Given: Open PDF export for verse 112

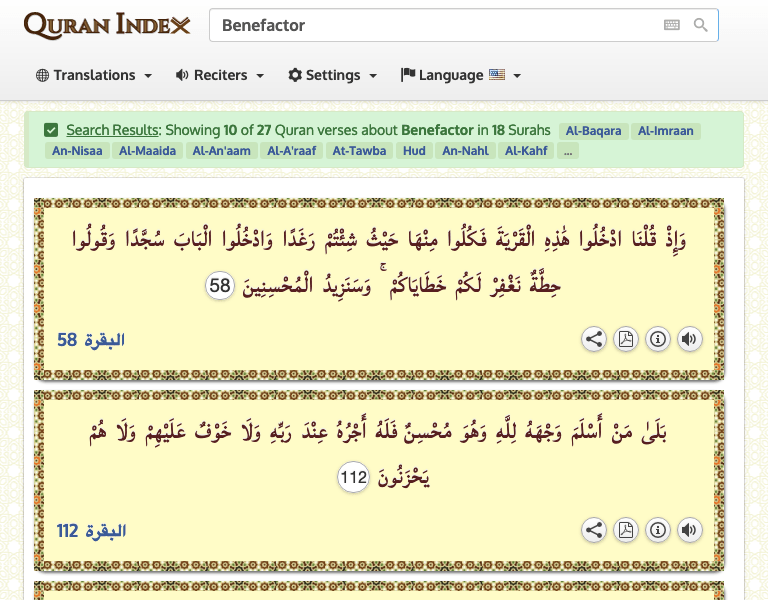Looking at the screenshot, I should click(x=626, y=530).
